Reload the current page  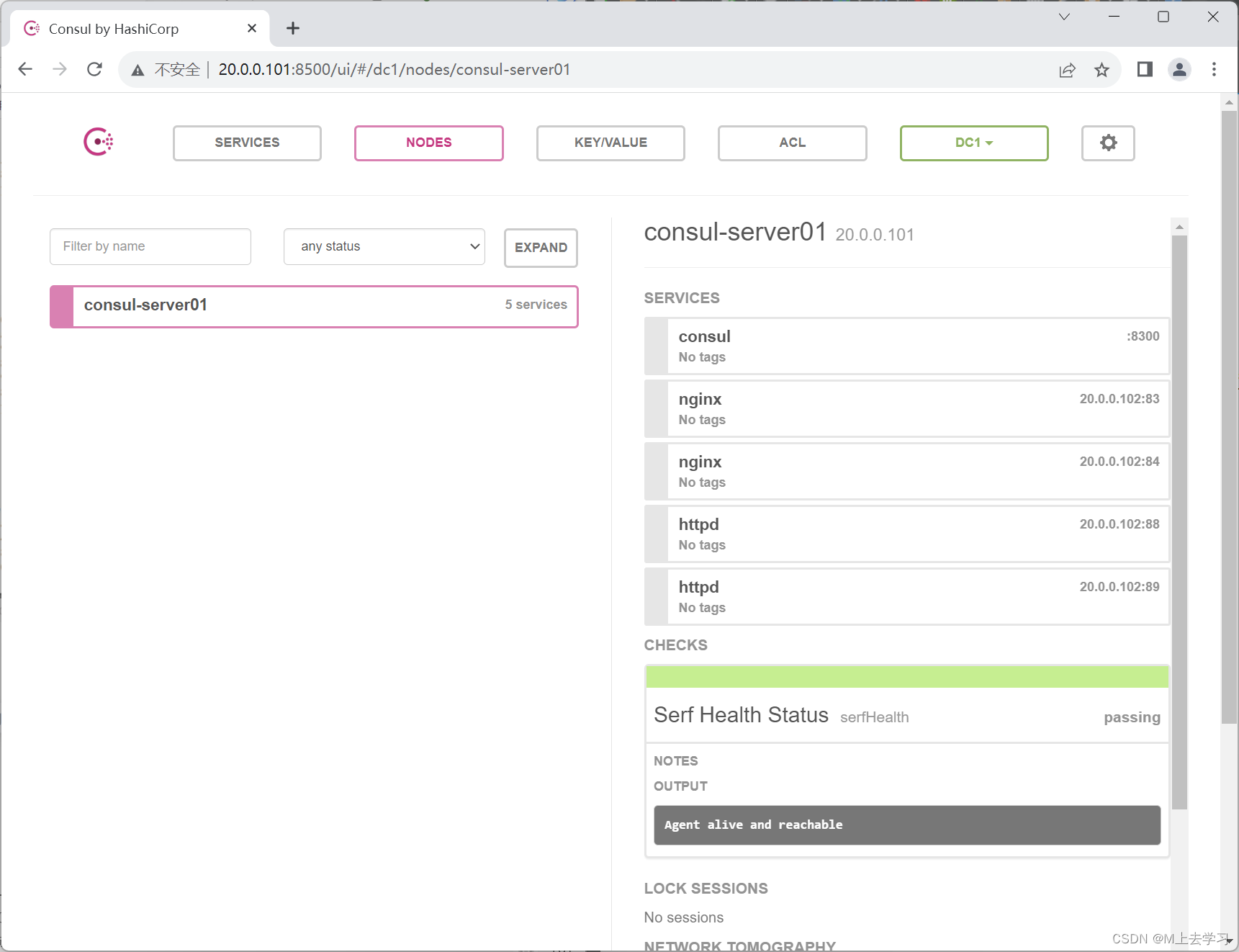pos(94,69)
